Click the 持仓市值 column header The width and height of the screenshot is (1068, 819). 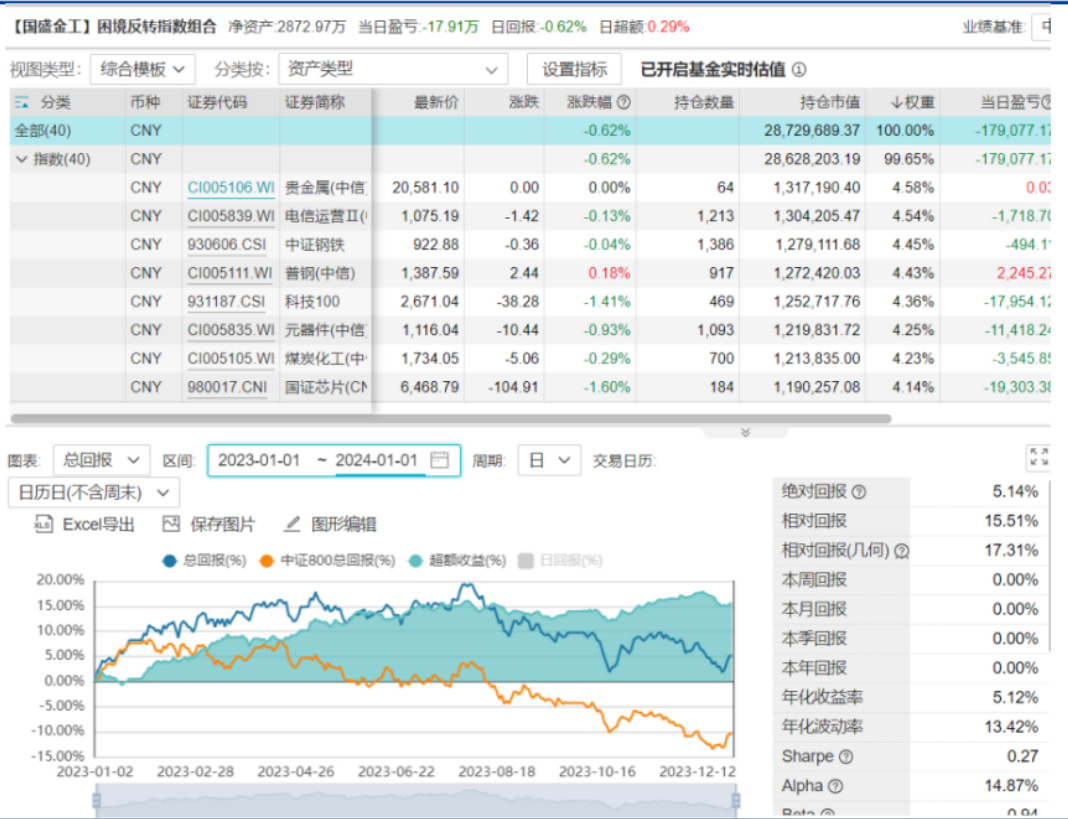829,102
